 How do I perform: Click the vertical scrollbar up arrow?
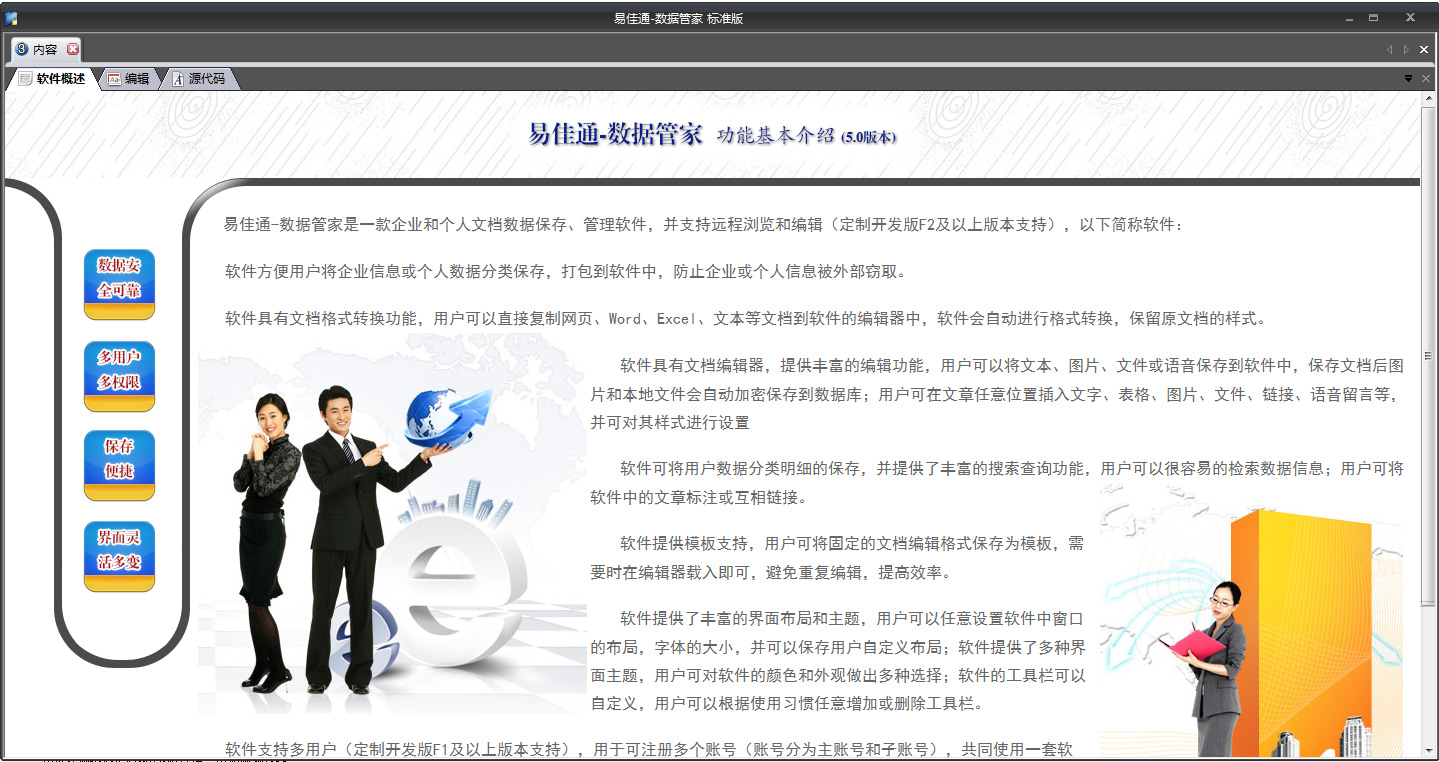pos(1429,99)
